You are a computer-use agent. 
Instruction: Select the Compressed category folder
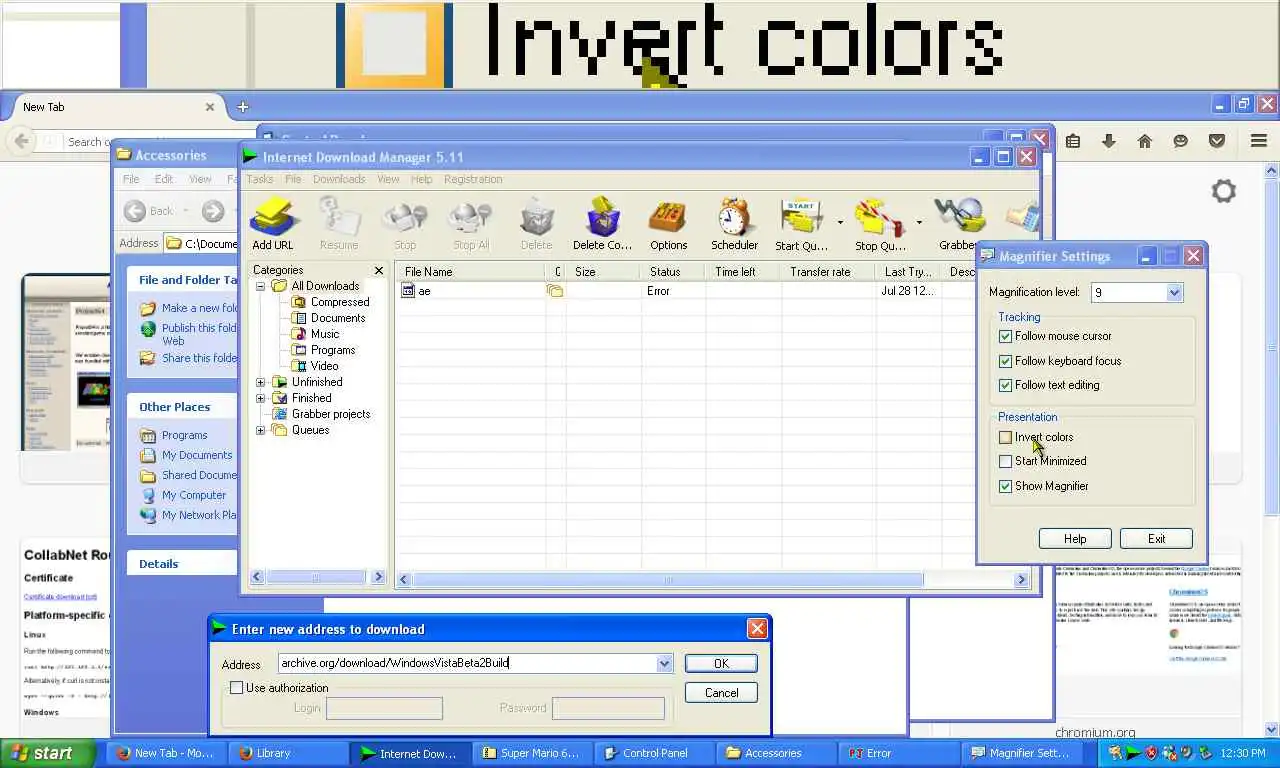pos(340,302)
